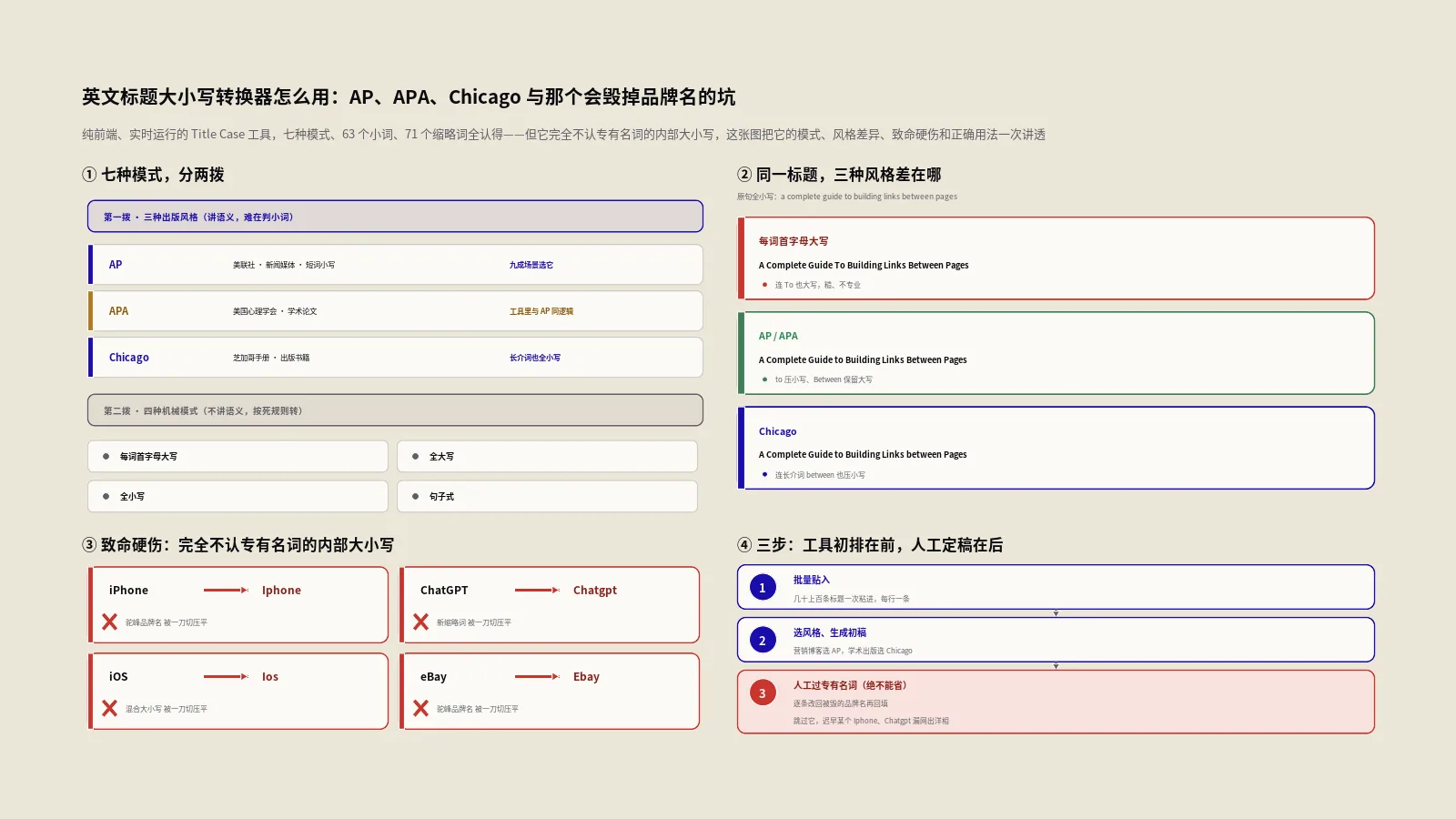Viewport: 1456px width, 819px height.
Task: Click the red 每词首字母大写 label in comparison card
Action: (794, 242)
